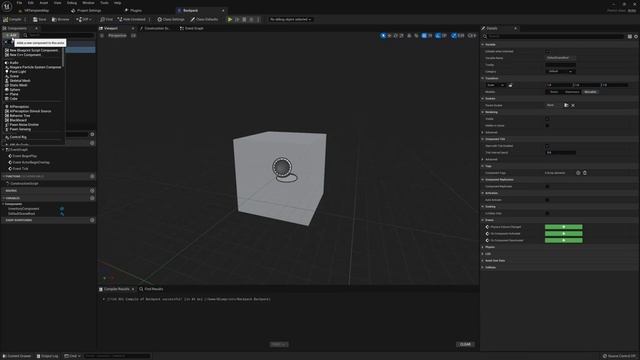Open the debug object selector dropdown

[290, 19]
